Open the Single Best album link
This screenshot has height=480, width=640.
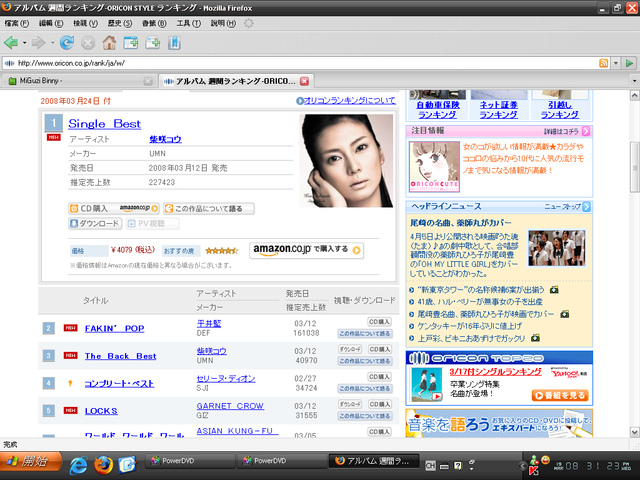[104, 124]
